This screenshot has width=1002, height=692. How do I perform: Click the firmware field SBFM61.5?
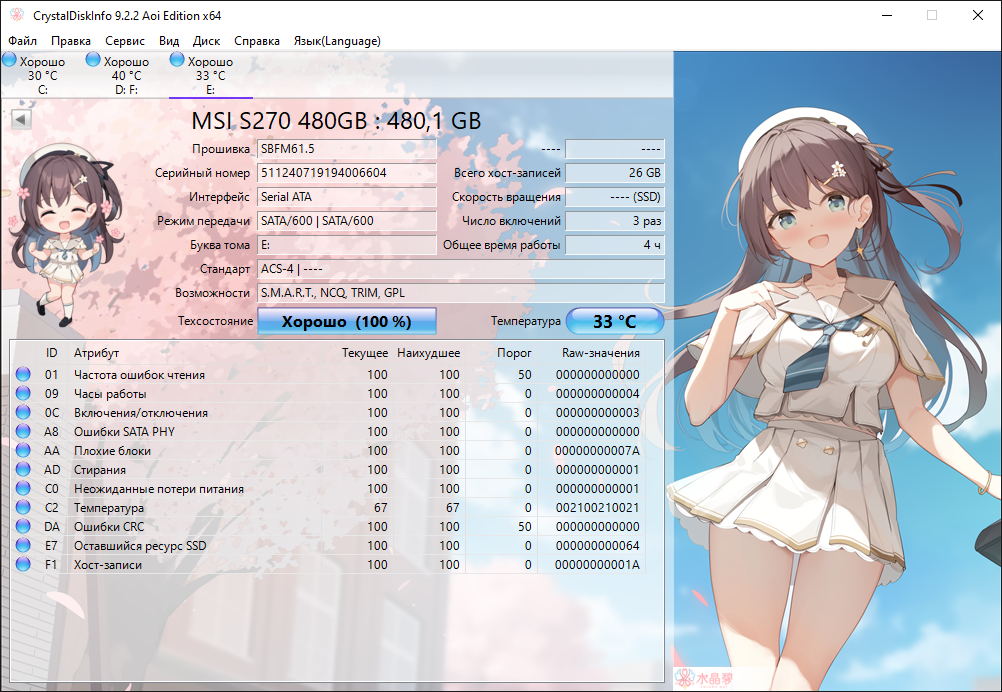pos(347,149)
